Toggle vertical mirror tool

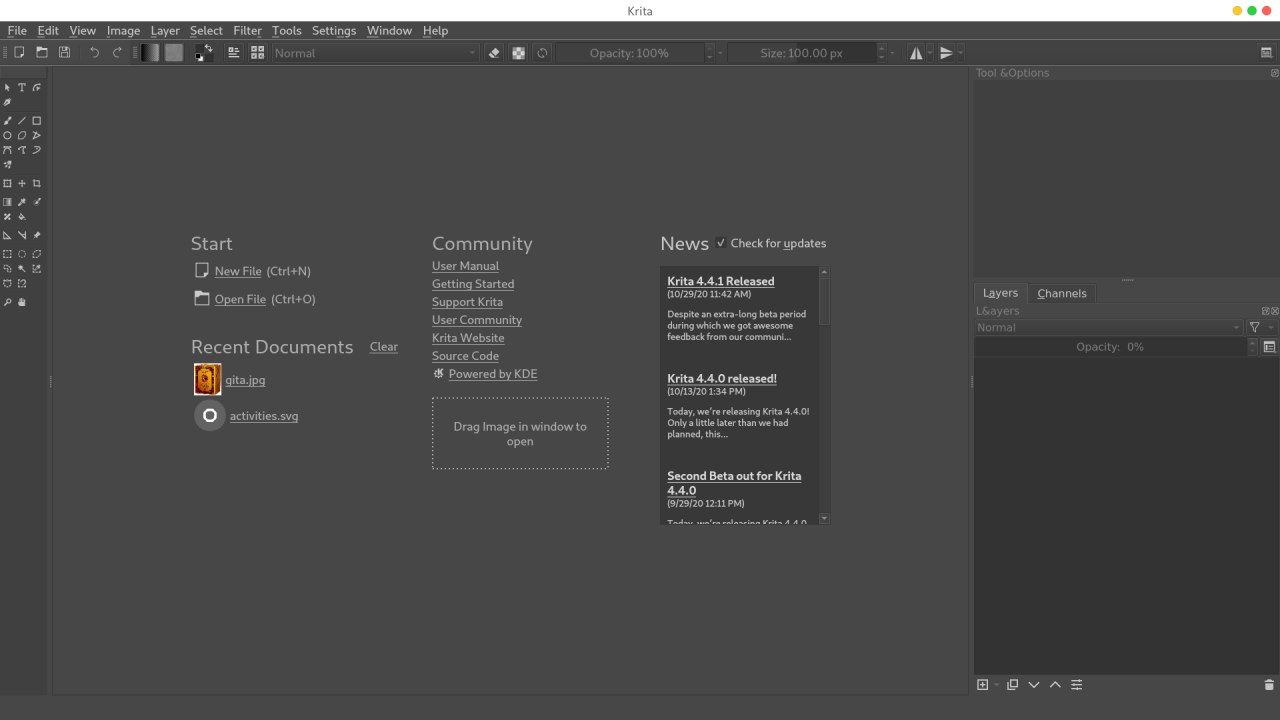pos(946,53)
